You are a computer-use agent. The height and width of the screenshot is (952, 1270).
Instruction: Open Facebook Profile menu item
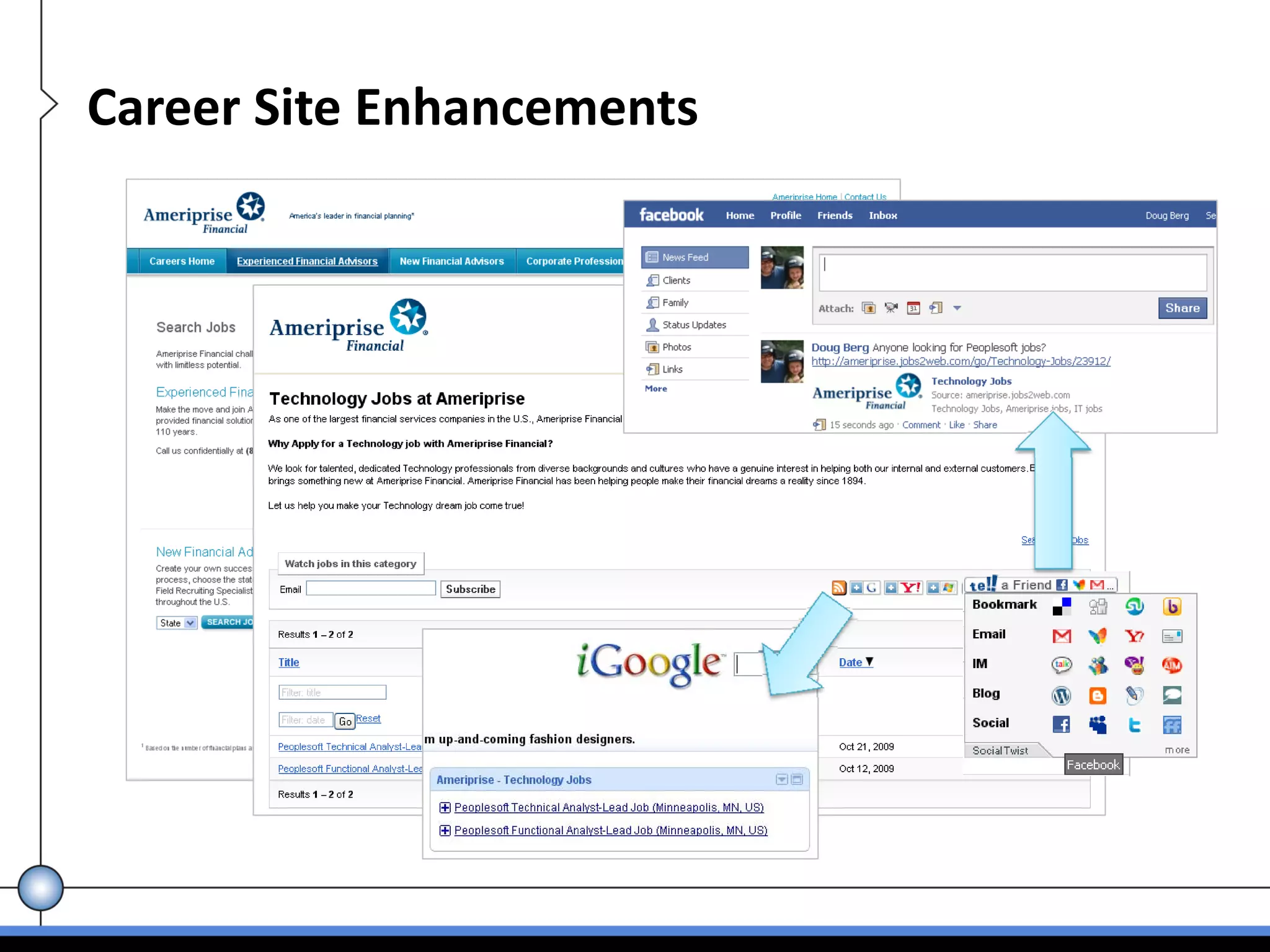(786, 216)
